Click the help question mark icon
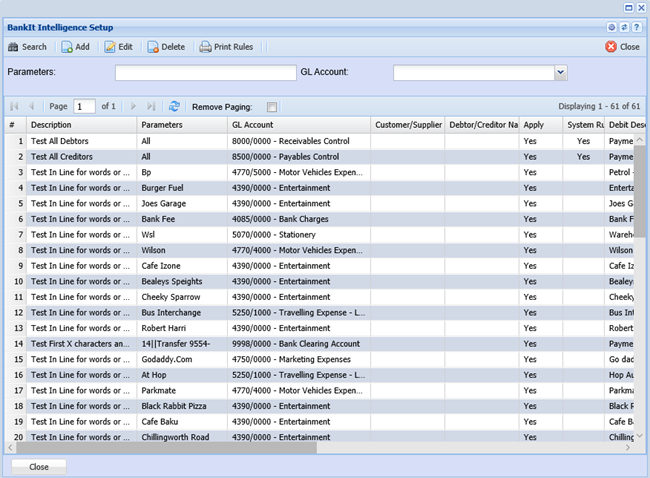650x478 pixels. (636, 28)
